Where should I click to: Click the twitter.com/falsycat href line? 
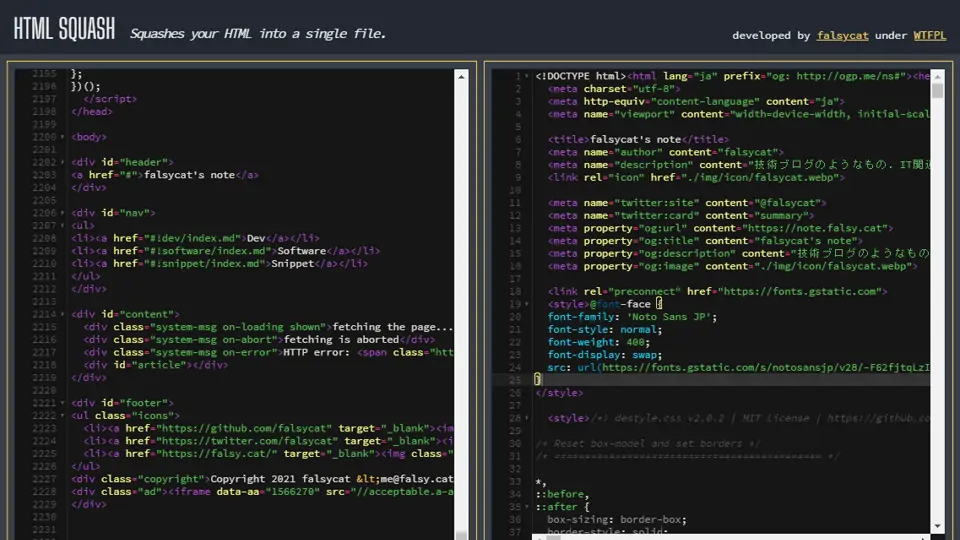pyautogui.click(x=268, y=441)
